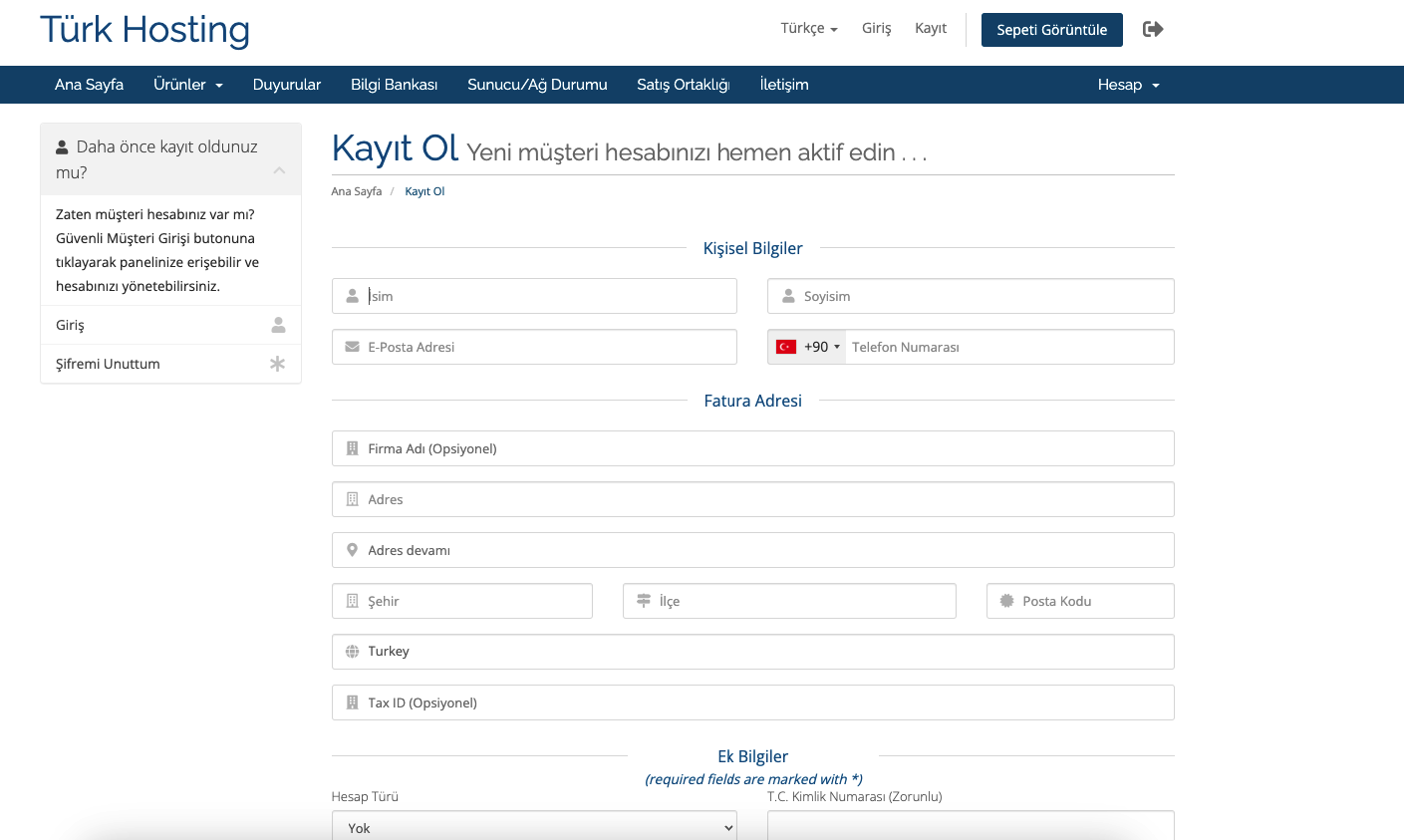Open the Duyurular page from the navigation bar

[287, 85]
